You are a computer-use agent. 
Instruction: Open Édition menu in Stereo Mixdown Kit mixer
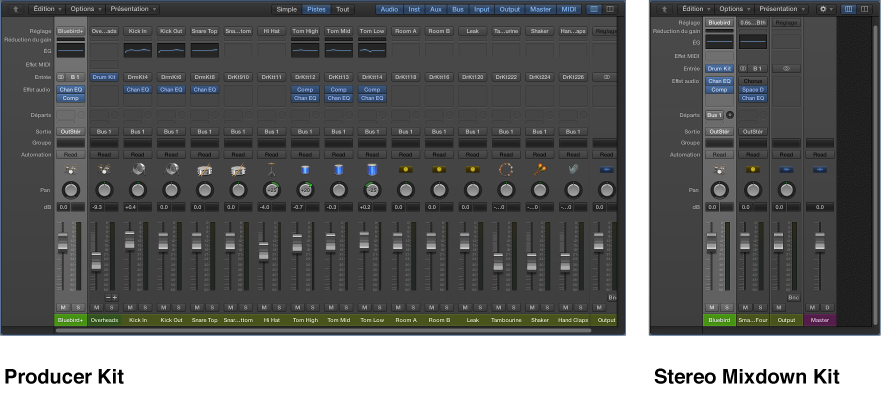click(x=696, y=9)
